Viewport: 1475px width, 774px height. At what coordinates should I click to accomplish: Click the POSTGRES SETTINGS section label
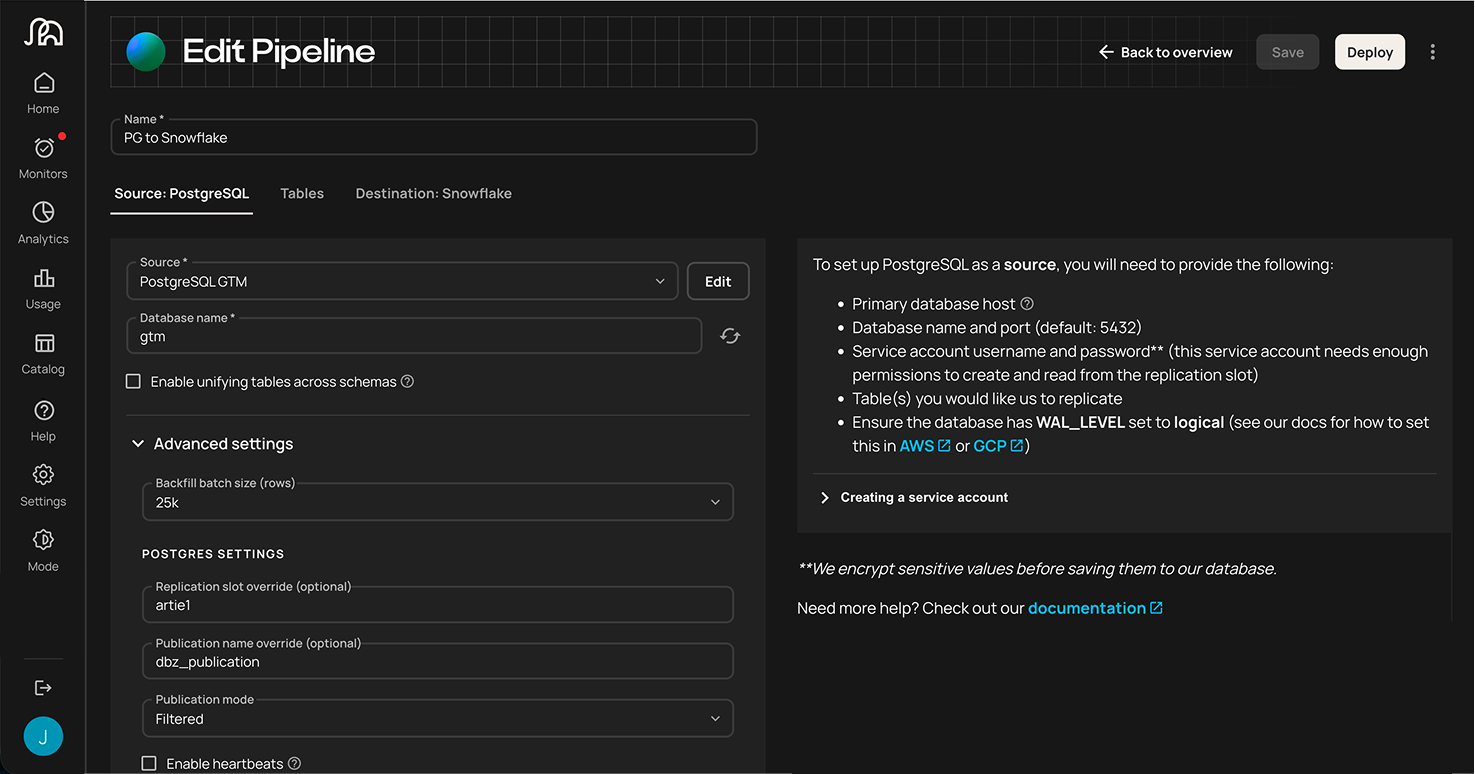(x=213, y=554)
